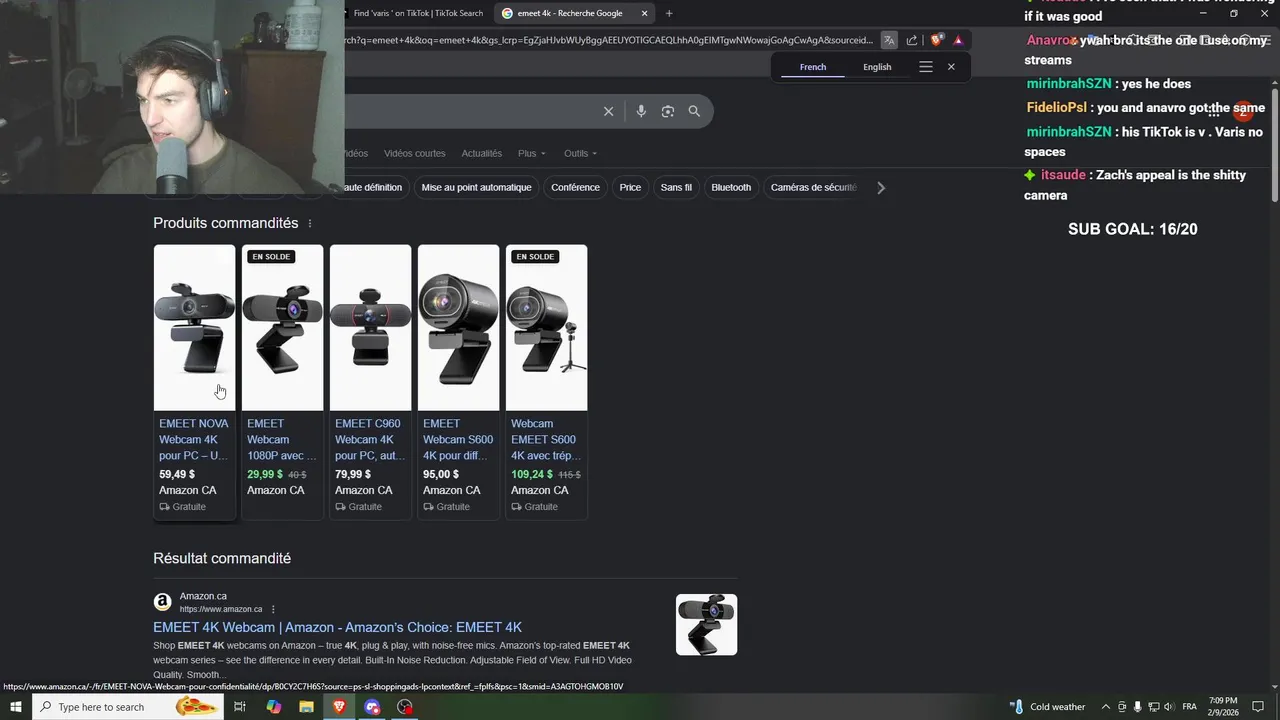The height and width of the screenshot is (720, 1280).
Task: Click the EMEET C960 Webcam 4K link
Action: [x=370, y=439]
